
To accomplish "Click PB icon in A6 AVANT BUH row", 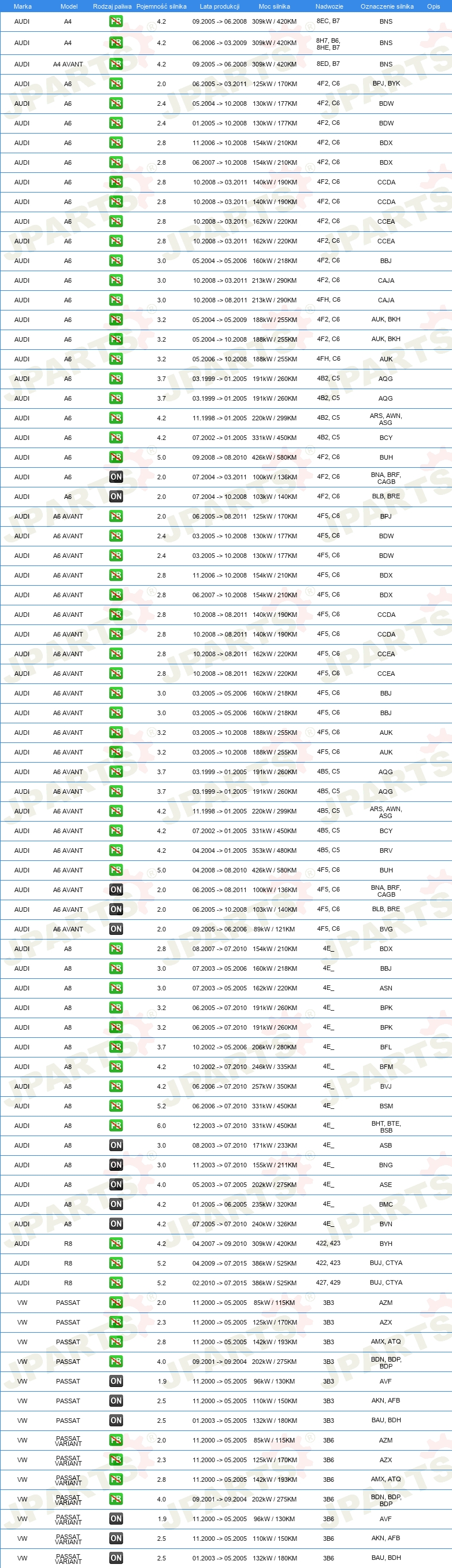I will (116, 870).
